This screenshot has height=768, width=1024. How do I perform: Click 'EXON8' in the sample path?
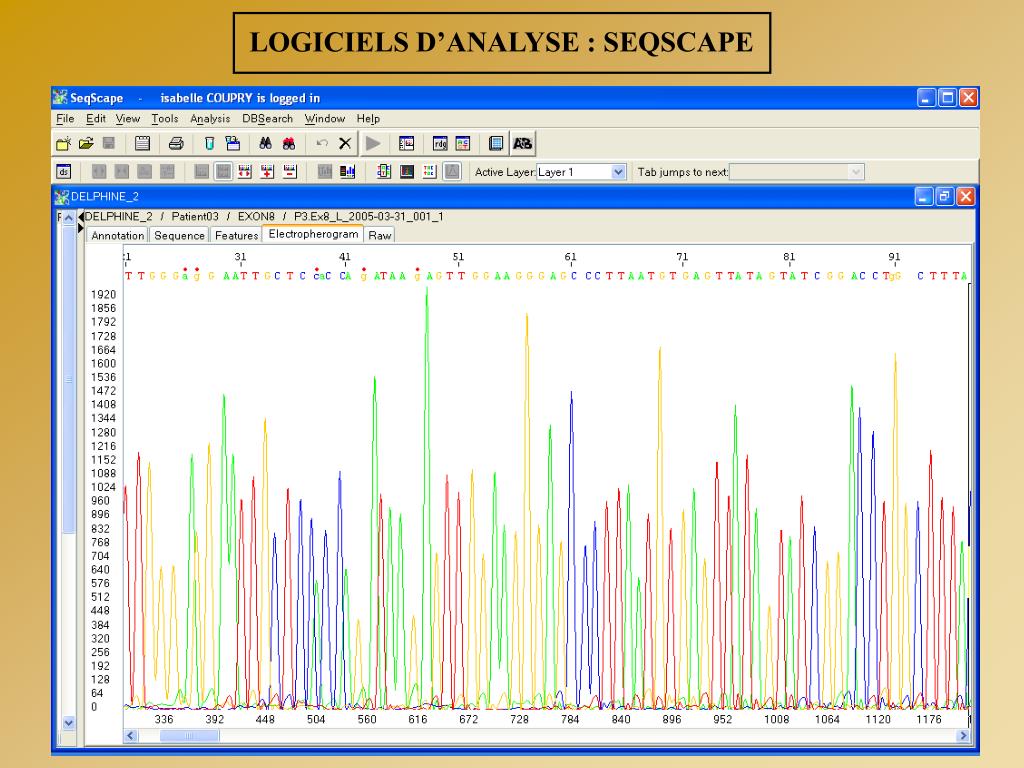[256, 216]
